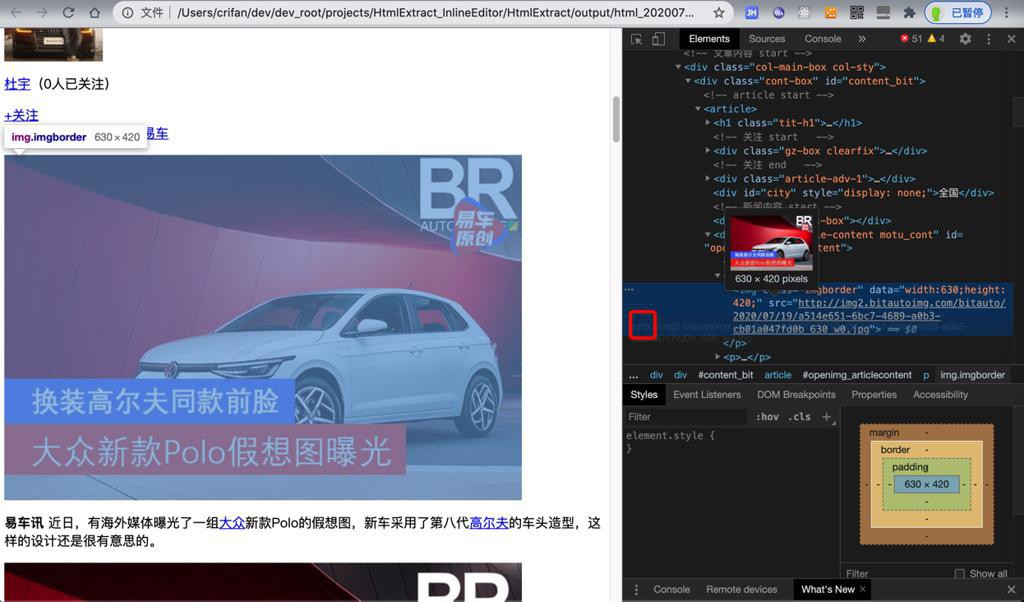
Task: Bookmark this page with the star
Action: pyautogui.click(x=719, y=12)
